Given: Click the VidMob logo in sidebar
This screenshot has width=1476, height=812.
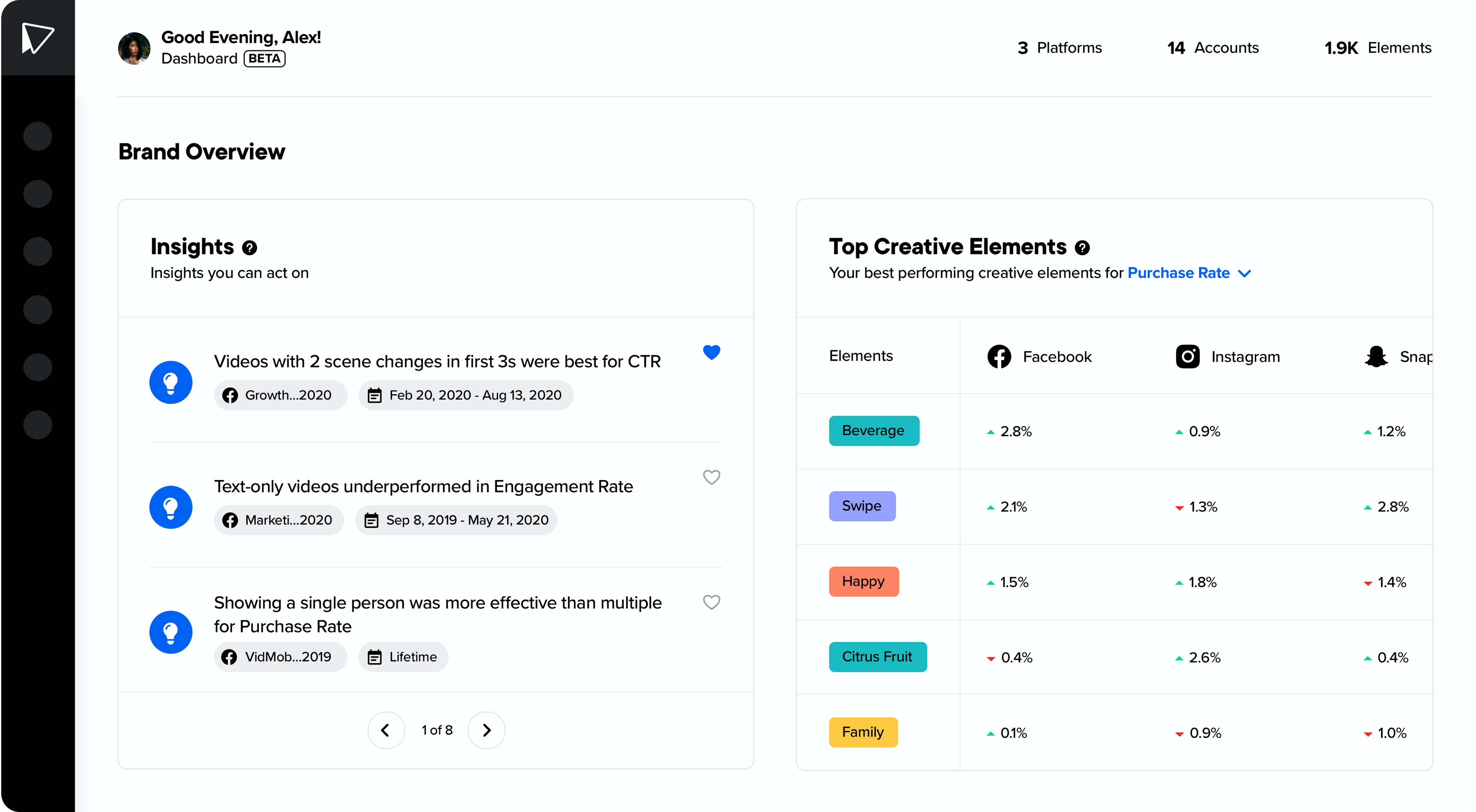Looking at the screenshot, I should tap(38, 38).
